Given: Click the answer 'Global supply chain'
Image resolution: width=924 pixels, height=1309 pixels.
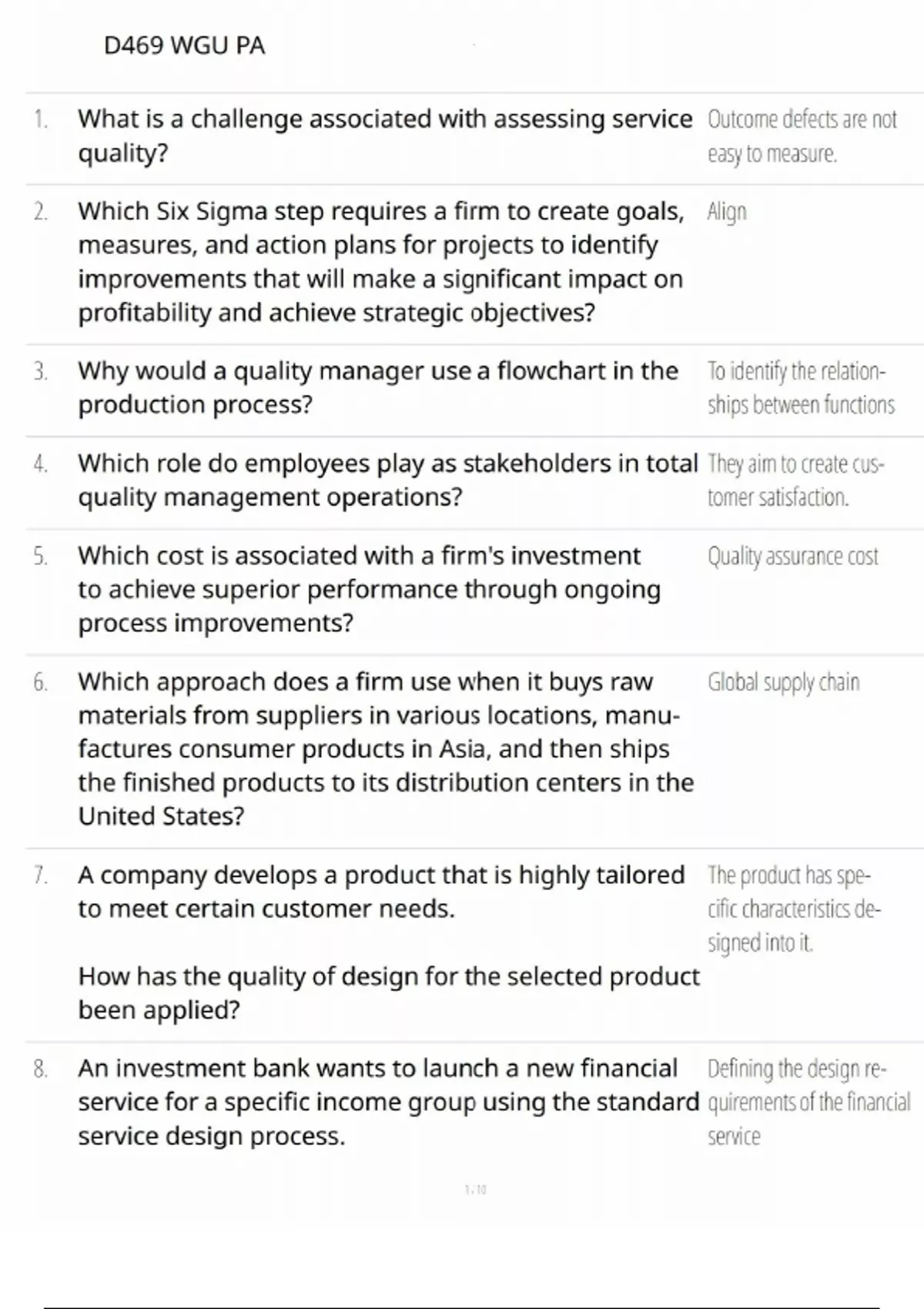Looking at the screenshot, I should click(783, 682).
